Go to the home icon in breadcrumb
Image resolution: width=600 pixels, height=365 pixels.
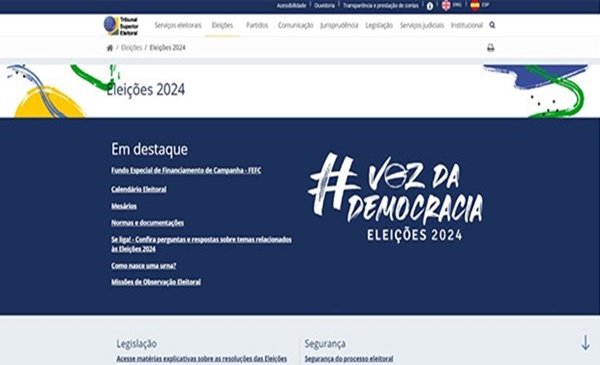110,48
